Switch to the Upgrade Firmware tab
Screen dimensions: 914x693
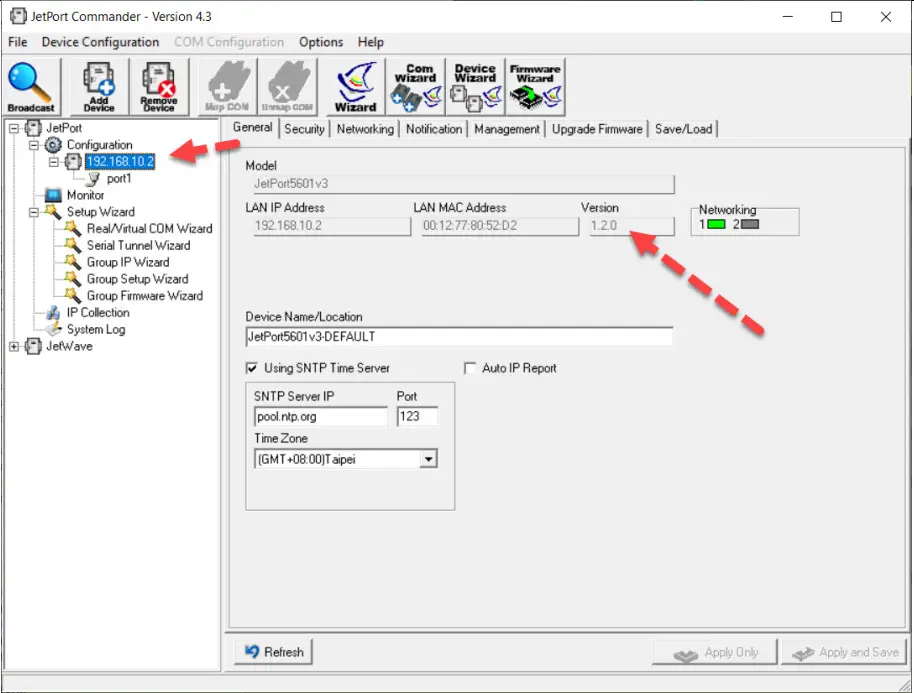tap(597, 128)
